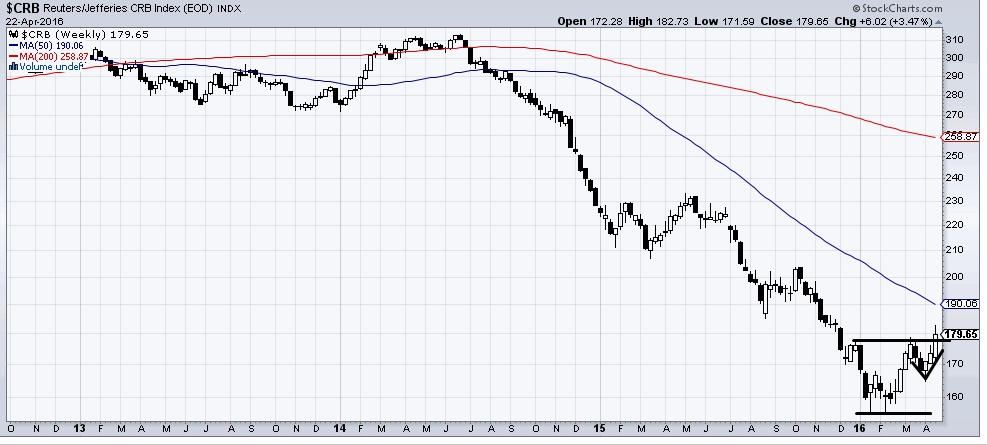Click the 170 price axis label
The width and height of the screenshot is (987, 445).
point(953,364)
